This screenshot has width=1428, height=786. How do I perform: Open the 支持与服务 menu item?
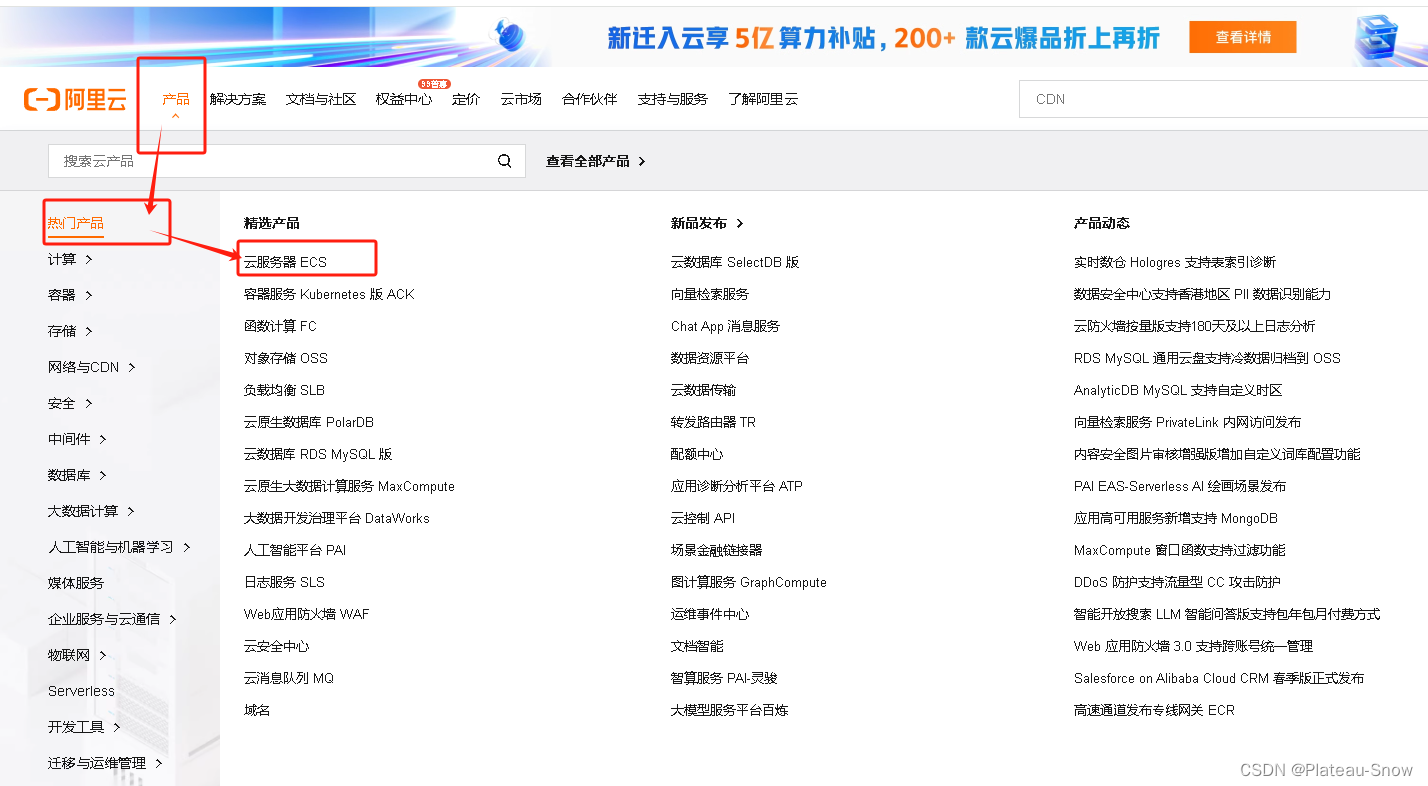point(673,99)
